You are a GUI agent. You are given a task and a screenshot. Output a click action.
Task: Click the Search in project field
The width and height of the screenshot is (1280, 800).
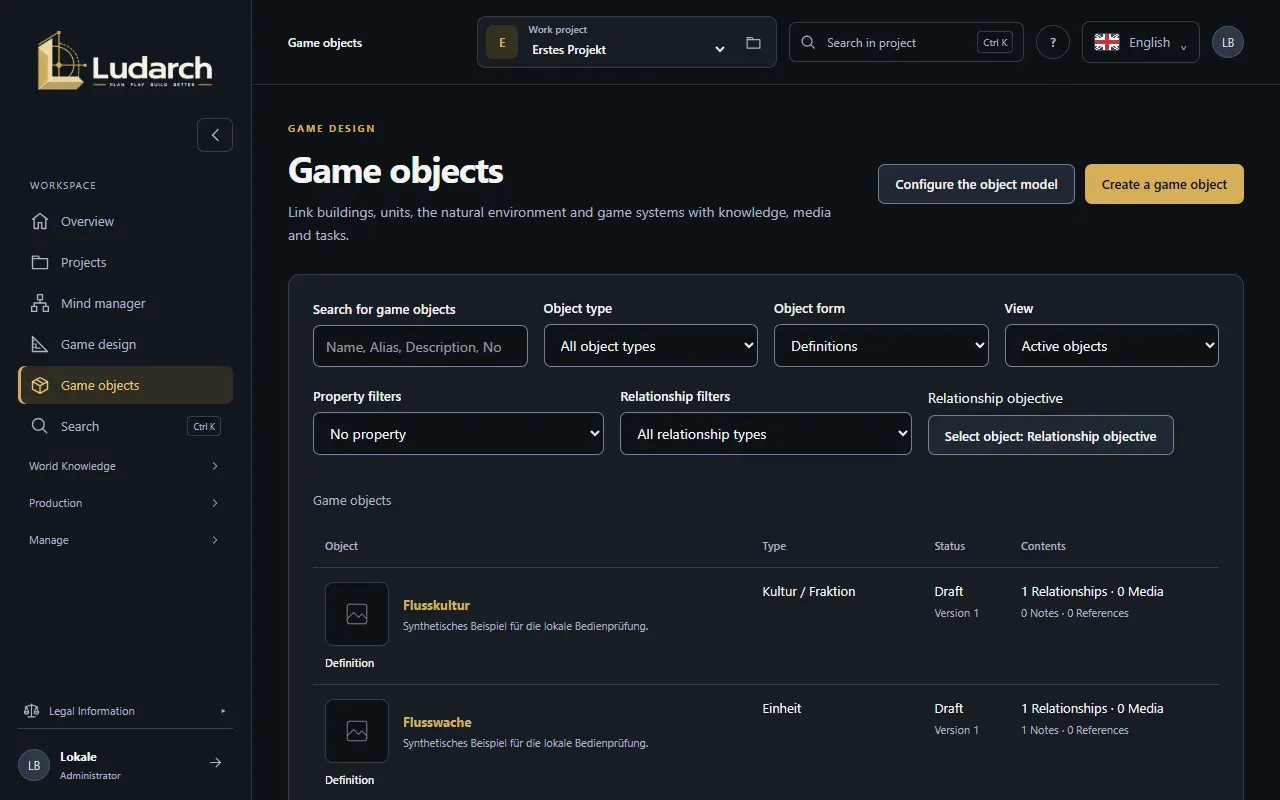pos(906,42)
